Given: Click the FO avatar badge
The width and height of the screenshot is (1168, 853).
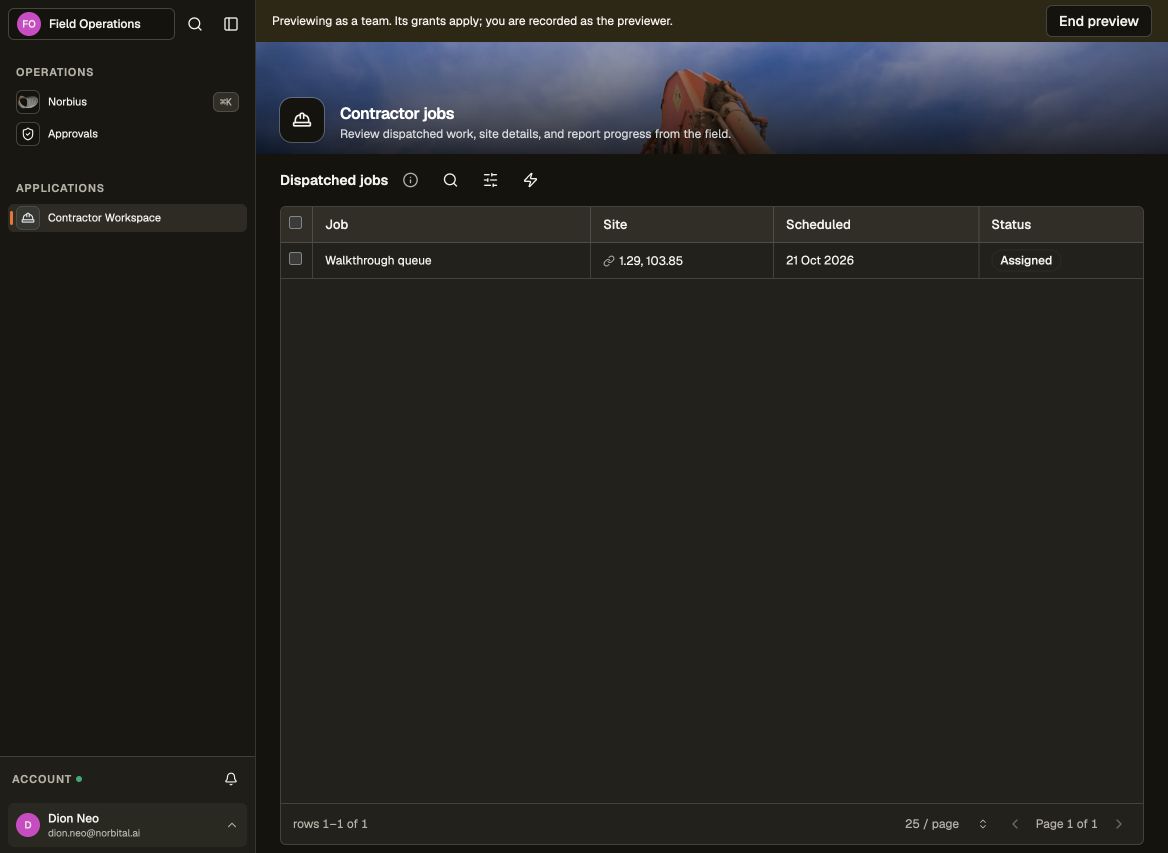Looking at the screenshot, I should (28, 24).
